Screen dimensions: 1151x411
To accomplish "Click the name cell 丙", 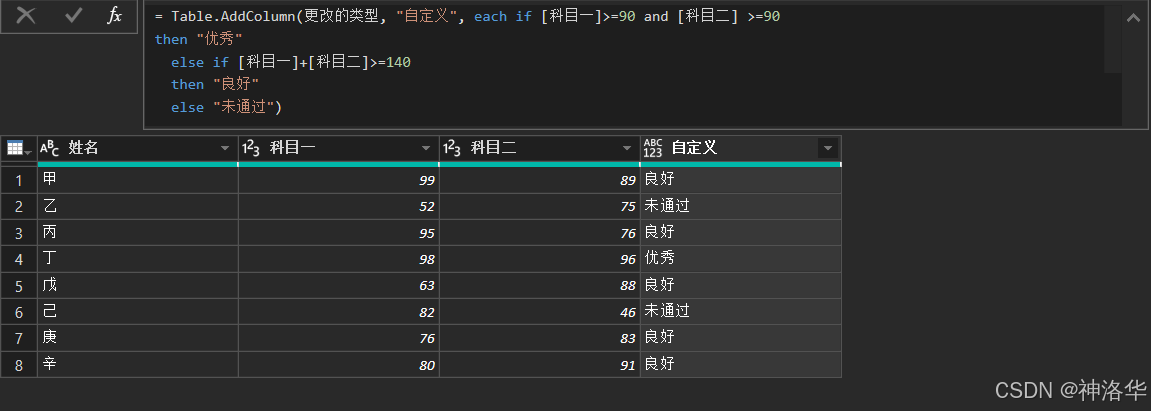I will (x=138, y=233).
